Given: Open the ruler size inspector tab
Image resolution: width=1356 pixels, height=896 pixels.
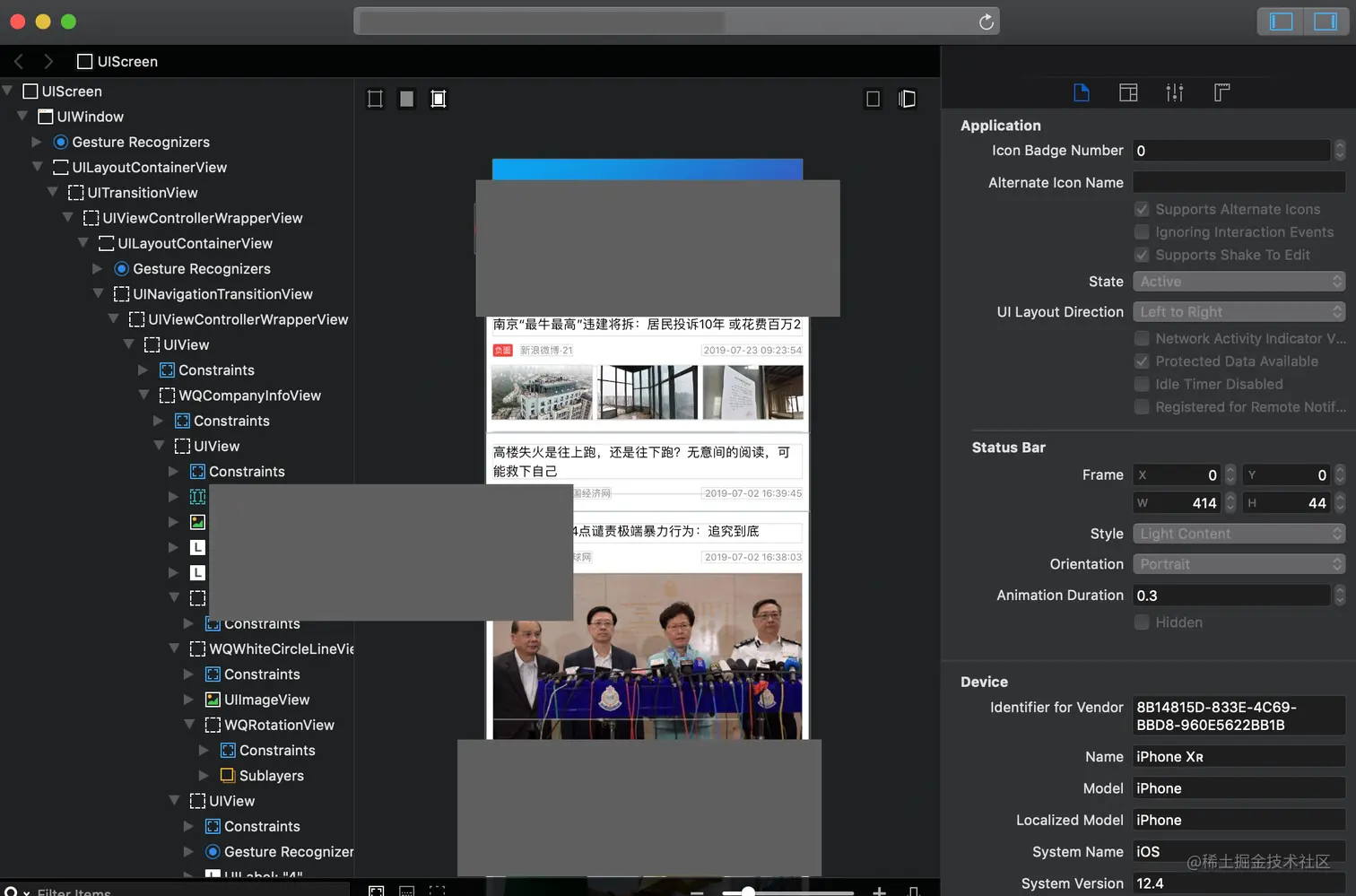Looking at the screenshot, I should click(x=1221, y=92).
